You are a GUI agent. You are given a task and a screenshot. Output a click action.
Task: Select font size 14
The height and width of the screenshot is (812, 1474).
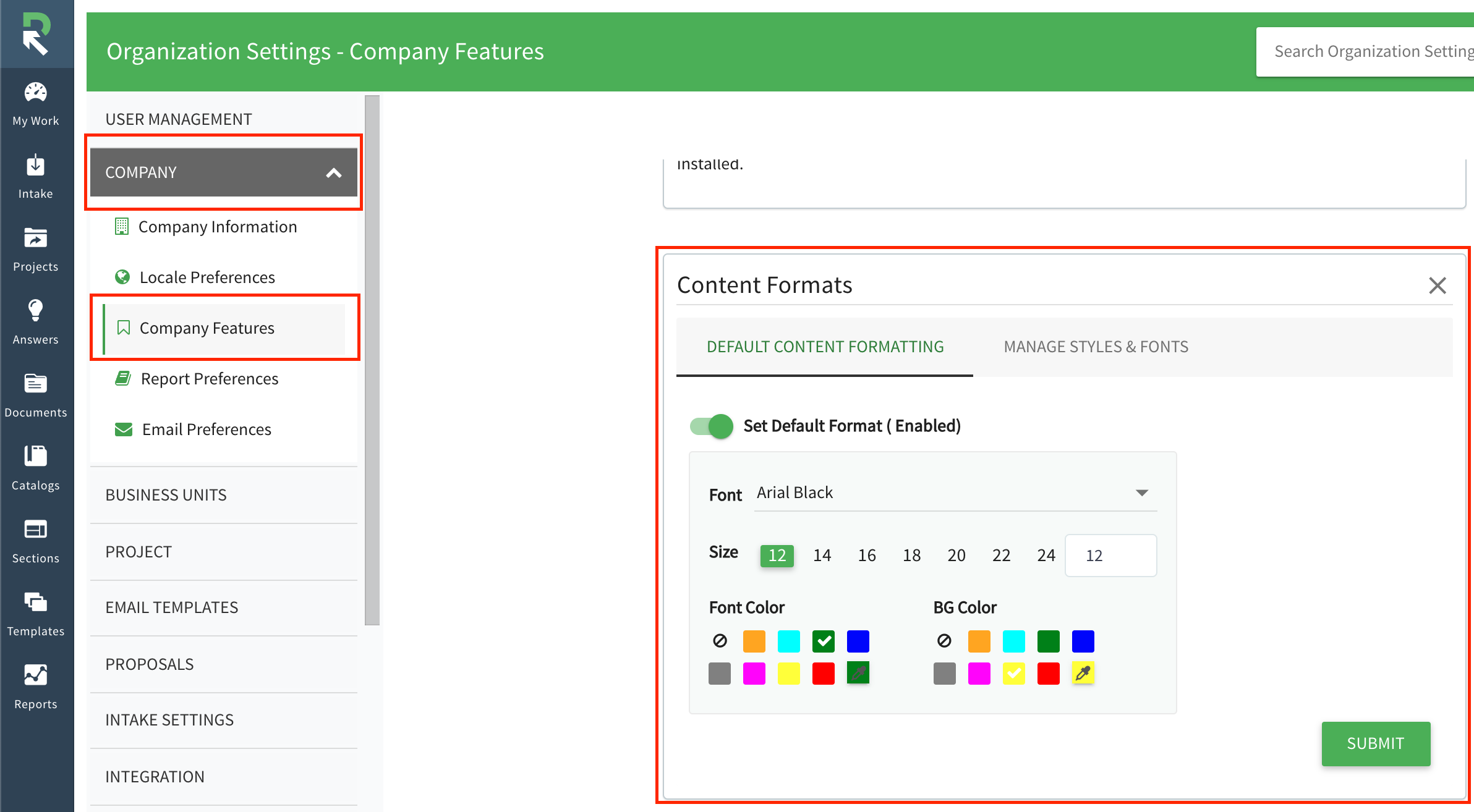tap(822, 556)
